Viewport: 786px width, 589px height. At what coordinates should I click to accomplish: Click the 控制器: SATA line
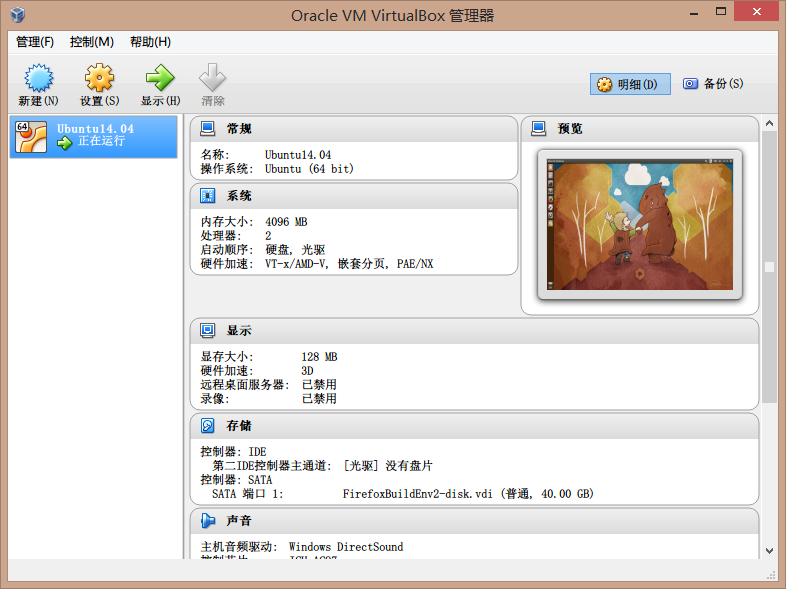[236, 480]
